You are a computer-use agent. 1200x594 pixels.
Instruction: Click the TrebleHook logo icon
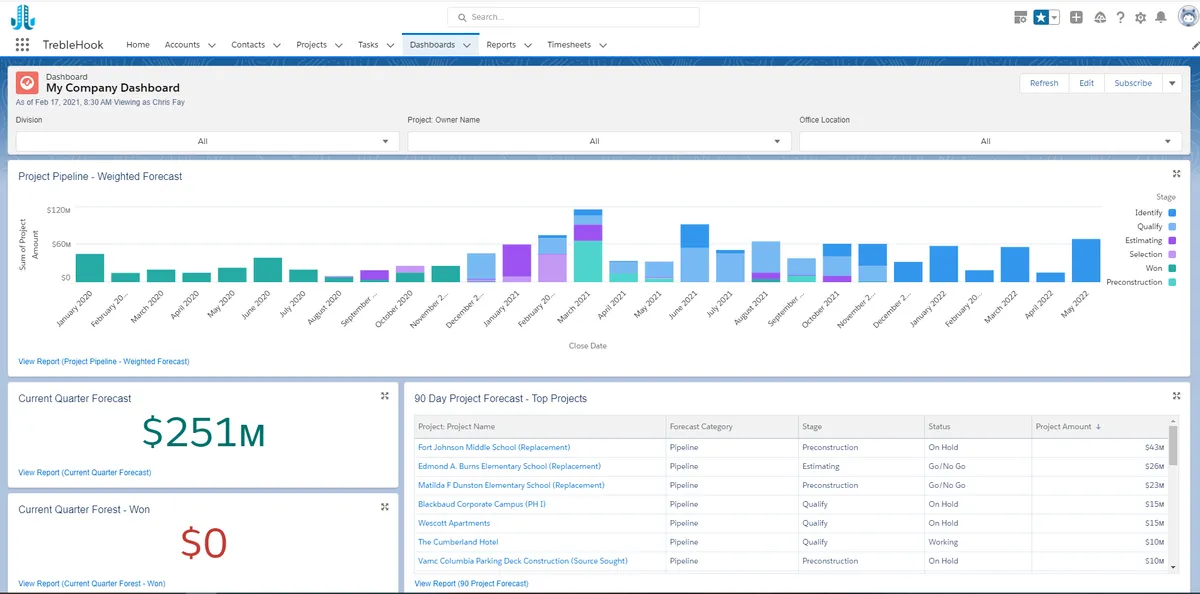pos(23,17)
